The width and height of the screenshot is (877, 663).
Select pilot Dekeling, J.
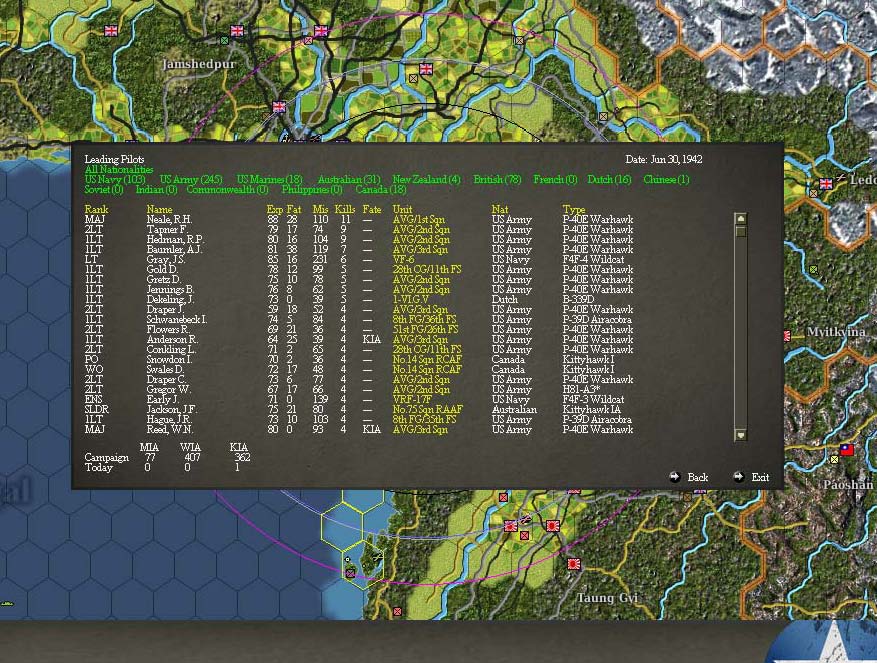(170, 299)
